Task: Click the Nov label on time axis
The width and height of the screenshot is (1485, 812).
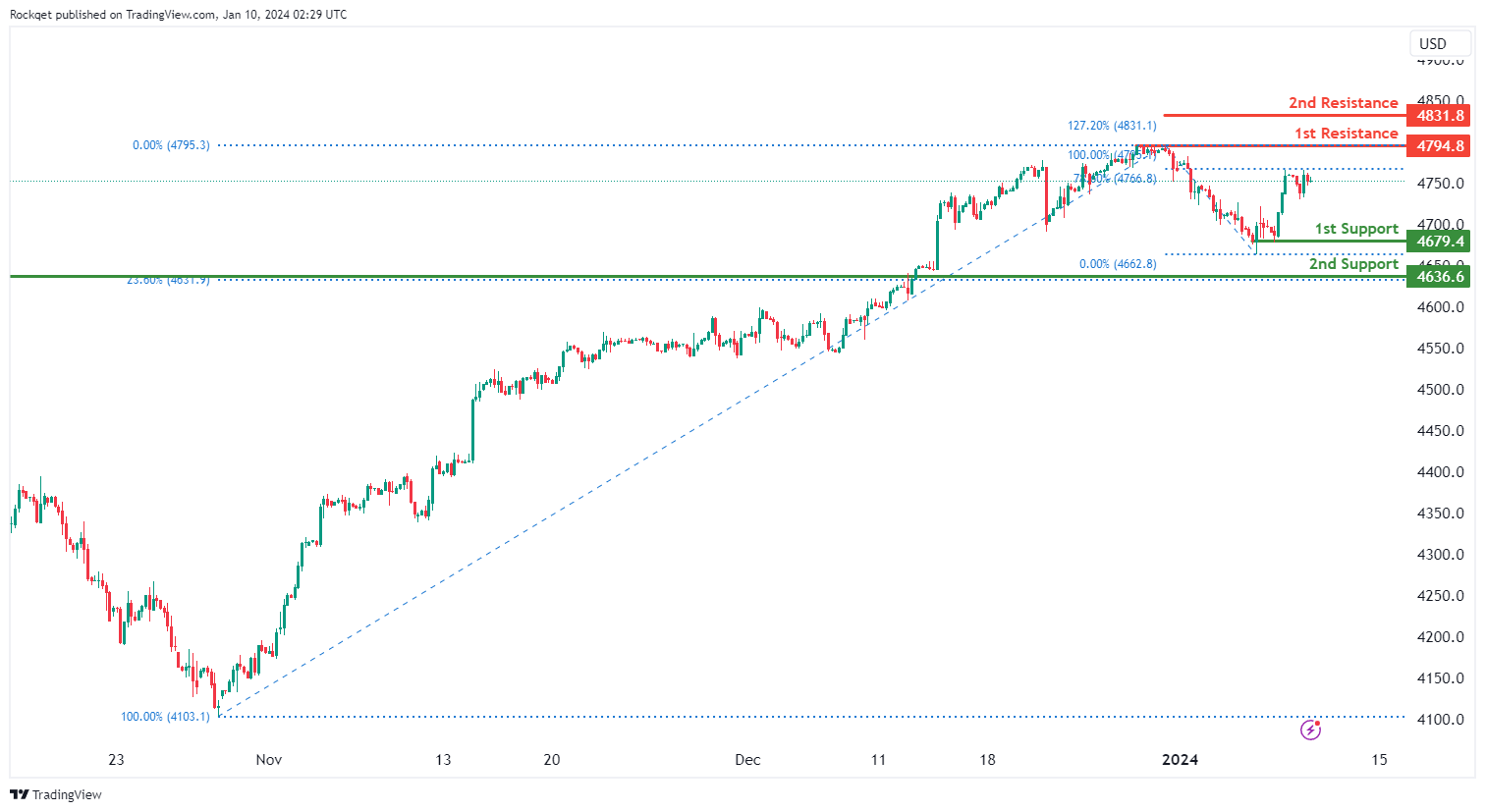Action: point(268,760)
